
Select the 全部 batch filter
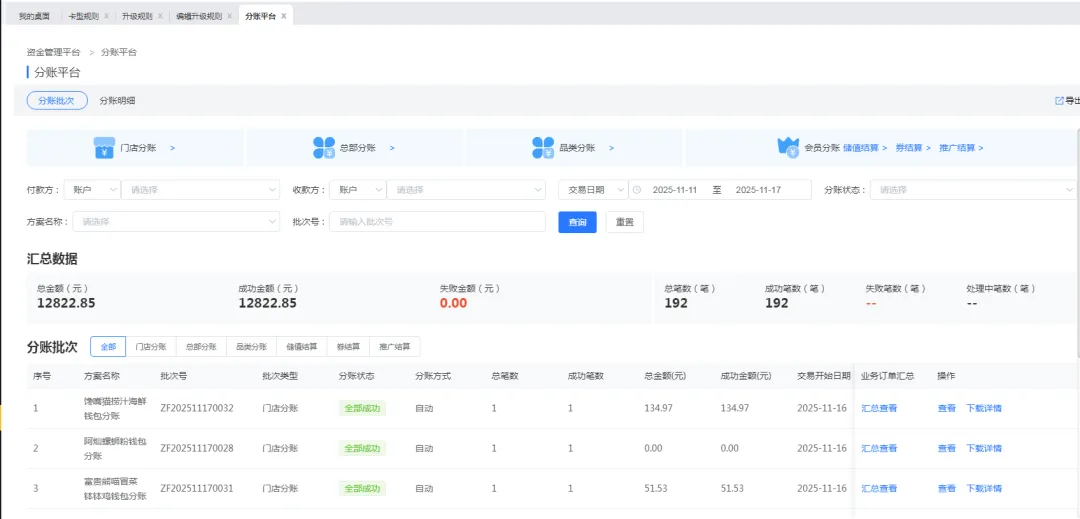pyautogui.click(x=108, y=347)
